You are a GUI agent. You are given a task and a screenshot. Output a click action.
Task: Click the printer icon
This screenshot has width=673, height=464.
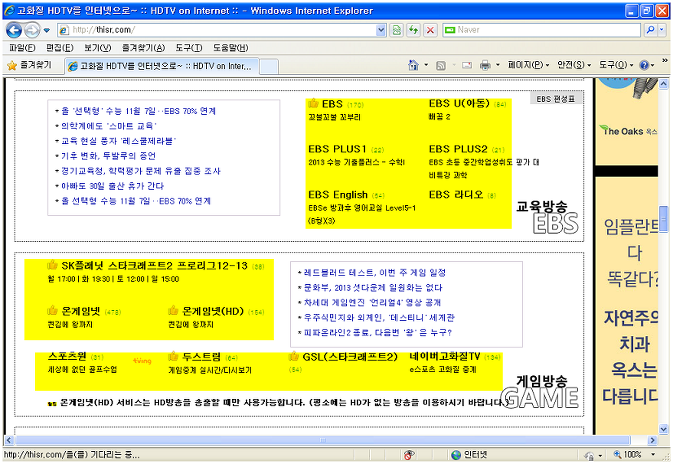[485, 66]
